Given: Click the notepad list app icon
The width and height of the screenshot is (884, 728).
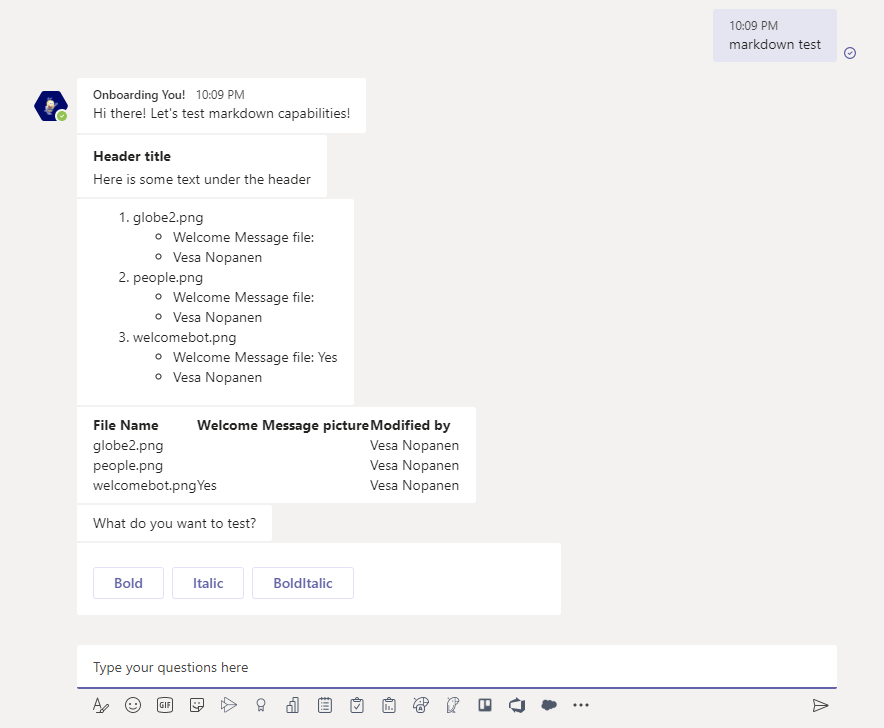Looking at the screenshot, I should click(x=325, y=705).
